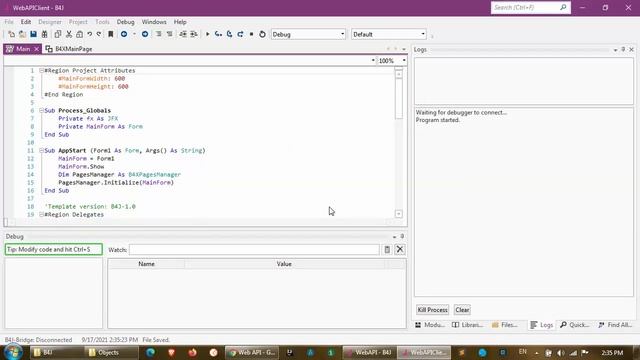The height and width of the screenshot is (360, 640).
Task: Click the volume speaker tray icon
Action: (x=560, y=353)
